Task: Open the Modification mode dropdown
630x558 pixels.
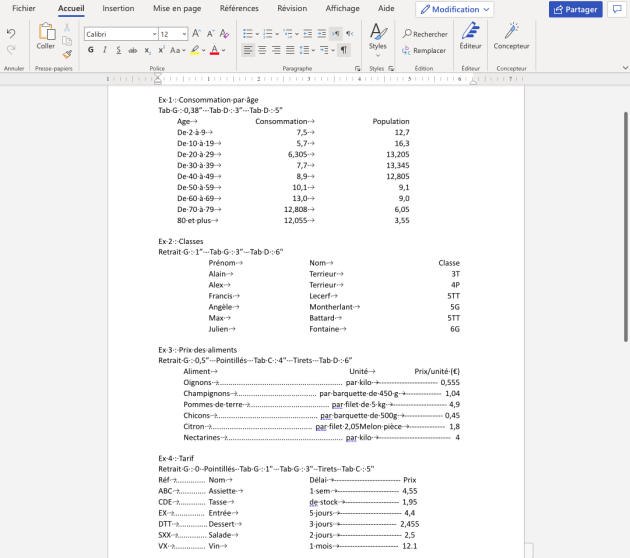Action: [x=454, y=9]
